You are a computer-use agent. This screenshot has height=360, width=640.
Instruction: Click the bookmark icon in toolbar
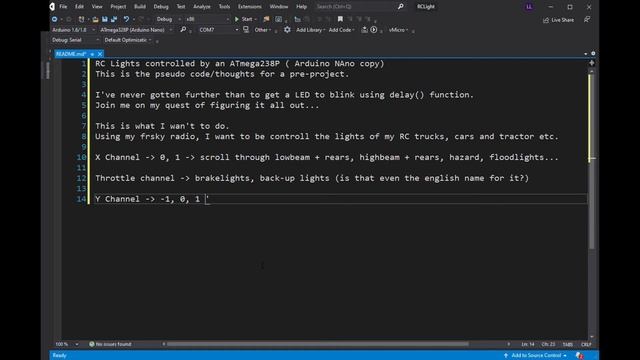pyautogui.click(x=340, y=19)
